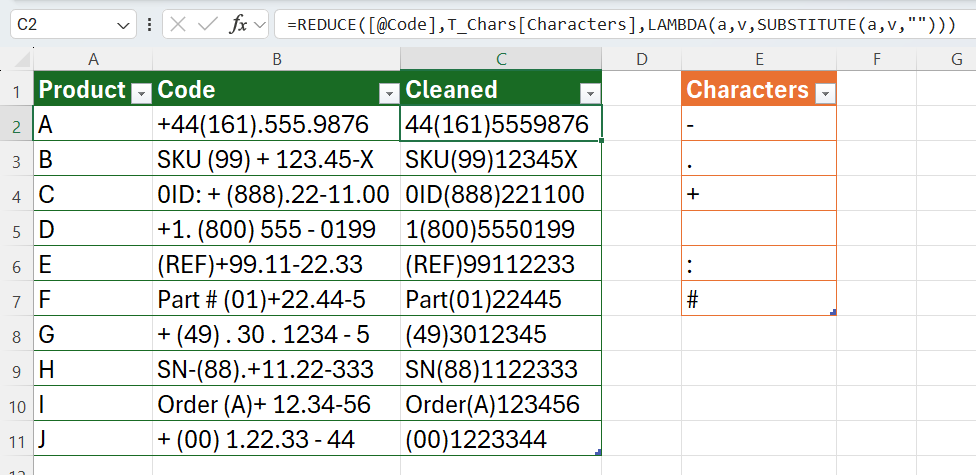The width and height of the screenshot is (976, 475).
Task: Select column B header
Action: 277,59
